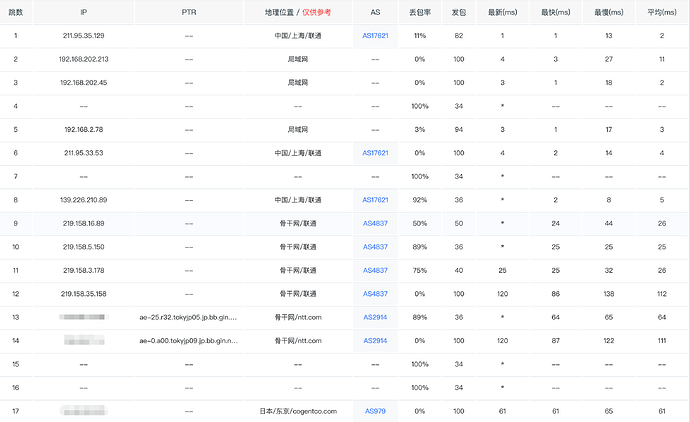Click the 3% packet loss in hop 5

tap(420, 129)
